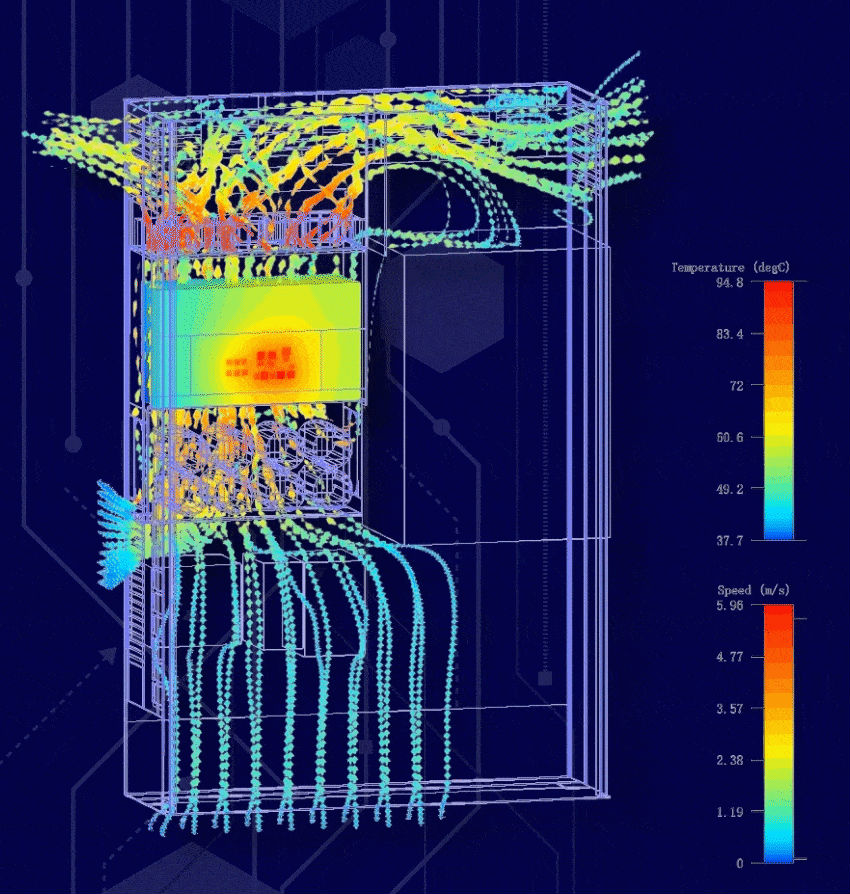This screenshot has width=850, height=894.
Task: Click the 2.38 speed tick label
Action: click(x=730, y=760)
